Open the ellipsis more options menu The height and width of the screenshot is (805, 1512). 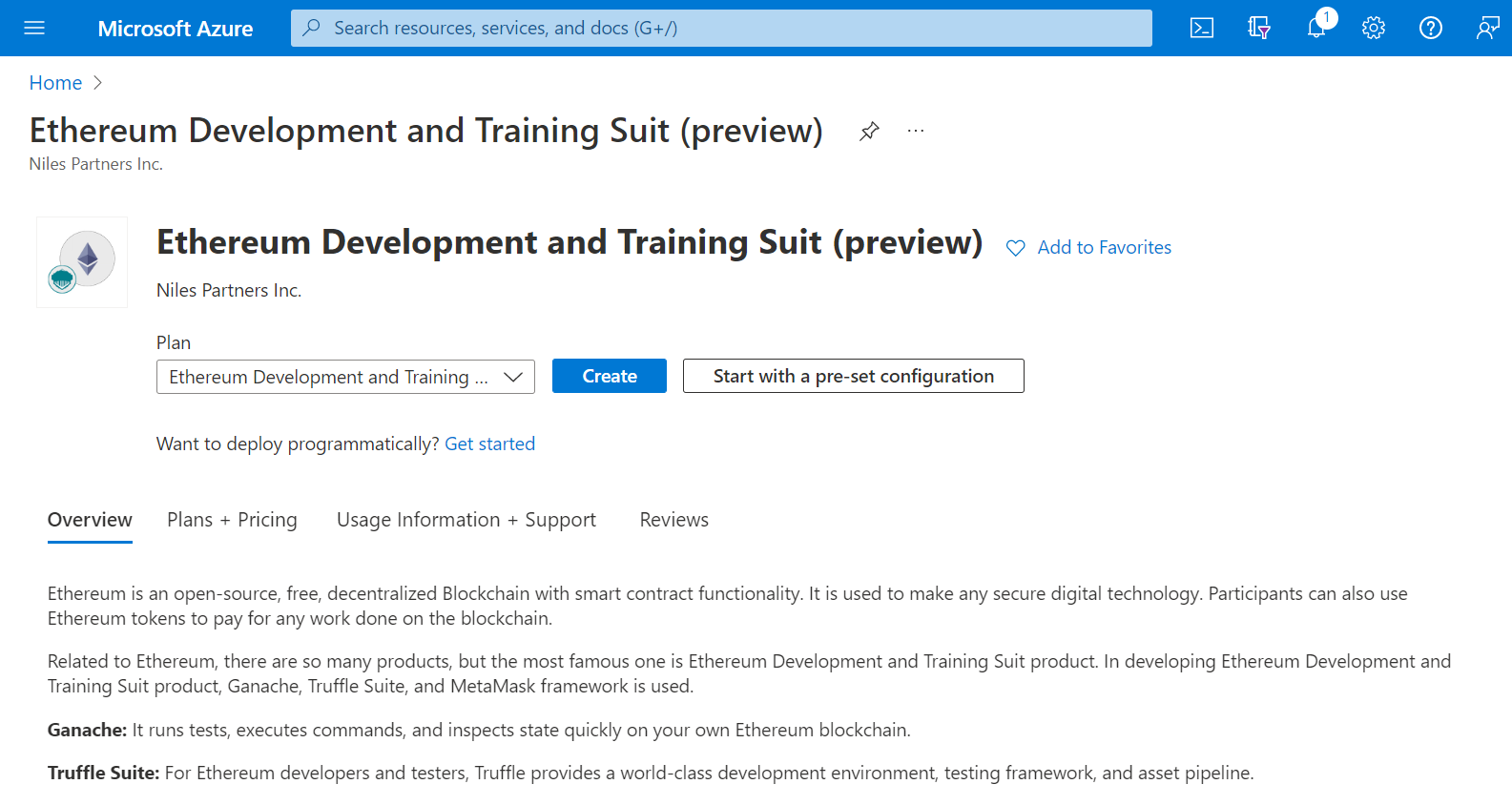[916, 132]
